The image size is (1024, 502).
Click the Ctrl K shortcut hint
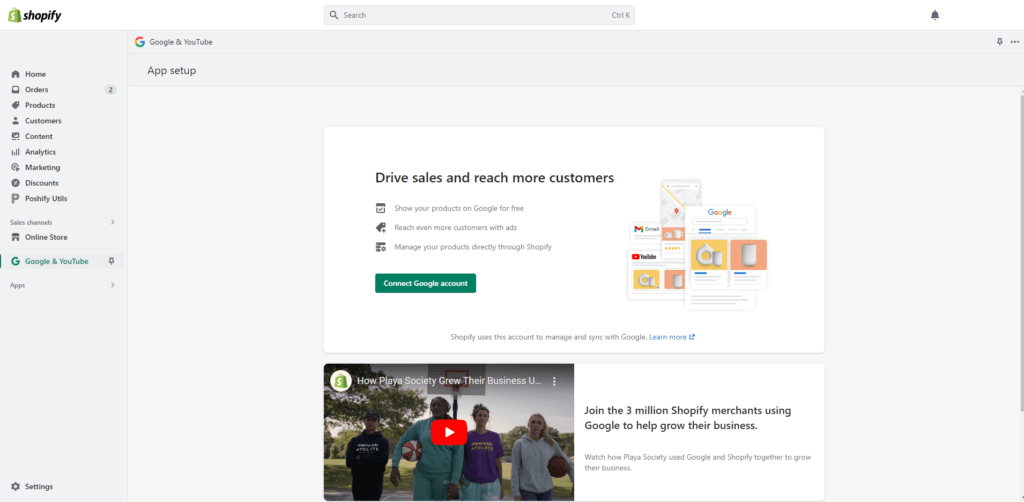tap(620, 15)
